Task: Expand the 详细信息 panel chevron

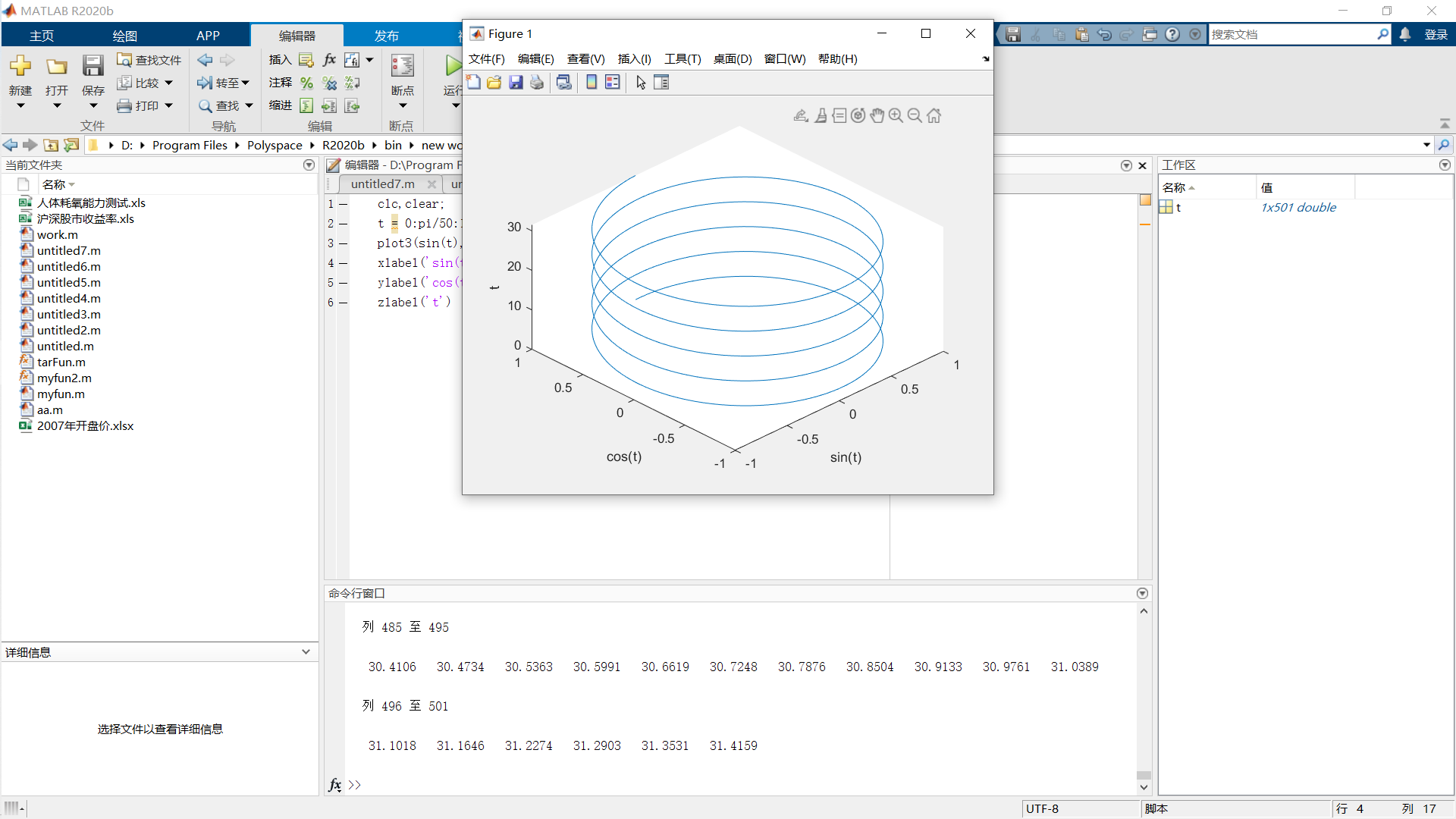Action: 306,652
